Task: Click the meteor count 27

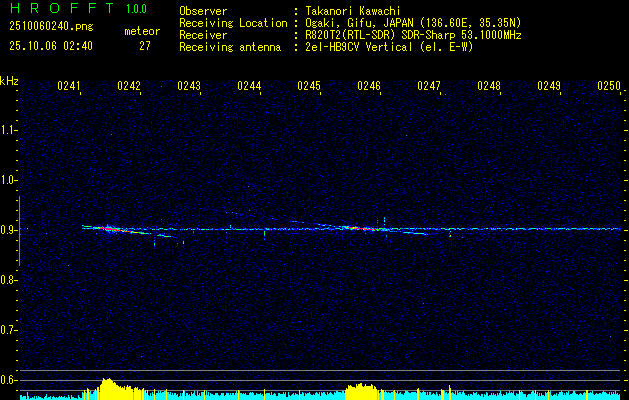Action: [144, 46]
